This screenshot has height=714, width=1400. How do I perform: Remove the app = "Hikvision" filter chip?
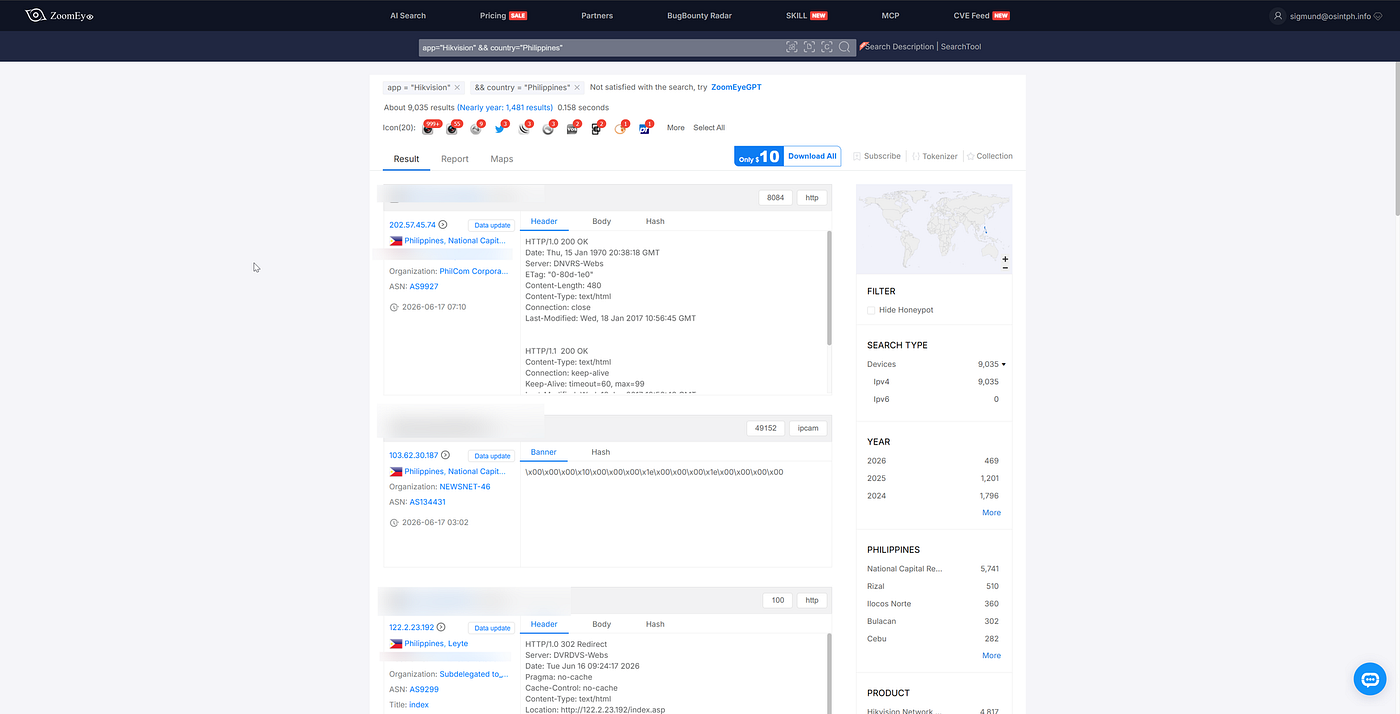457,88
